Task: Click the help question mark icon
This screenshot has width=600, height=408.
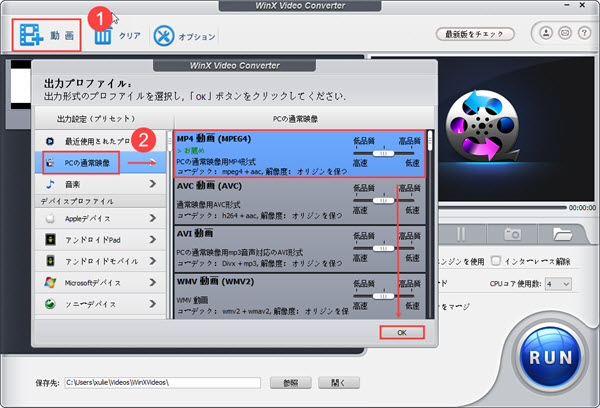Action: coord(584,33)
